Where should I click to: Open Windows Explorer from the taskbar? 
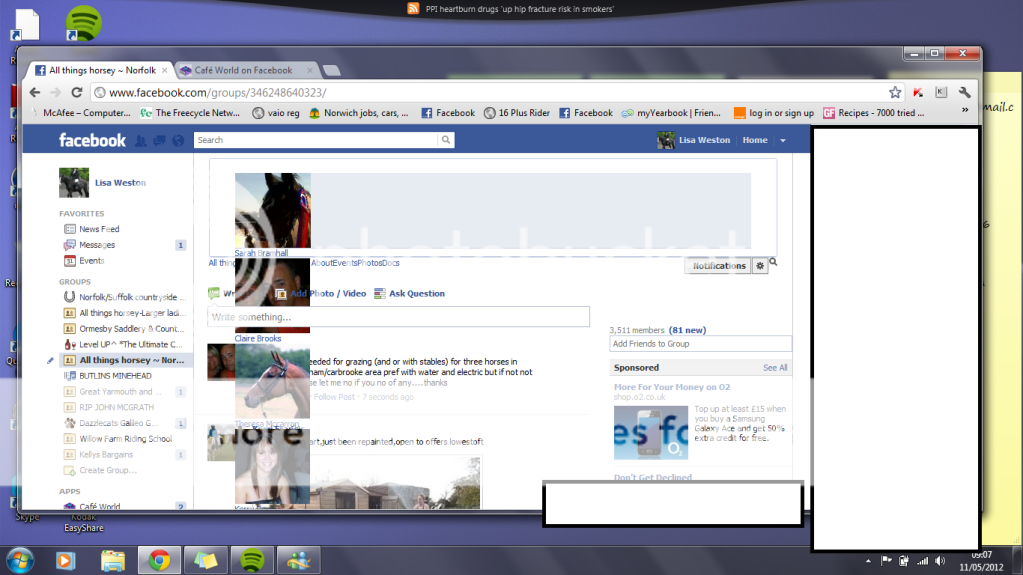(x=112, y=560)
